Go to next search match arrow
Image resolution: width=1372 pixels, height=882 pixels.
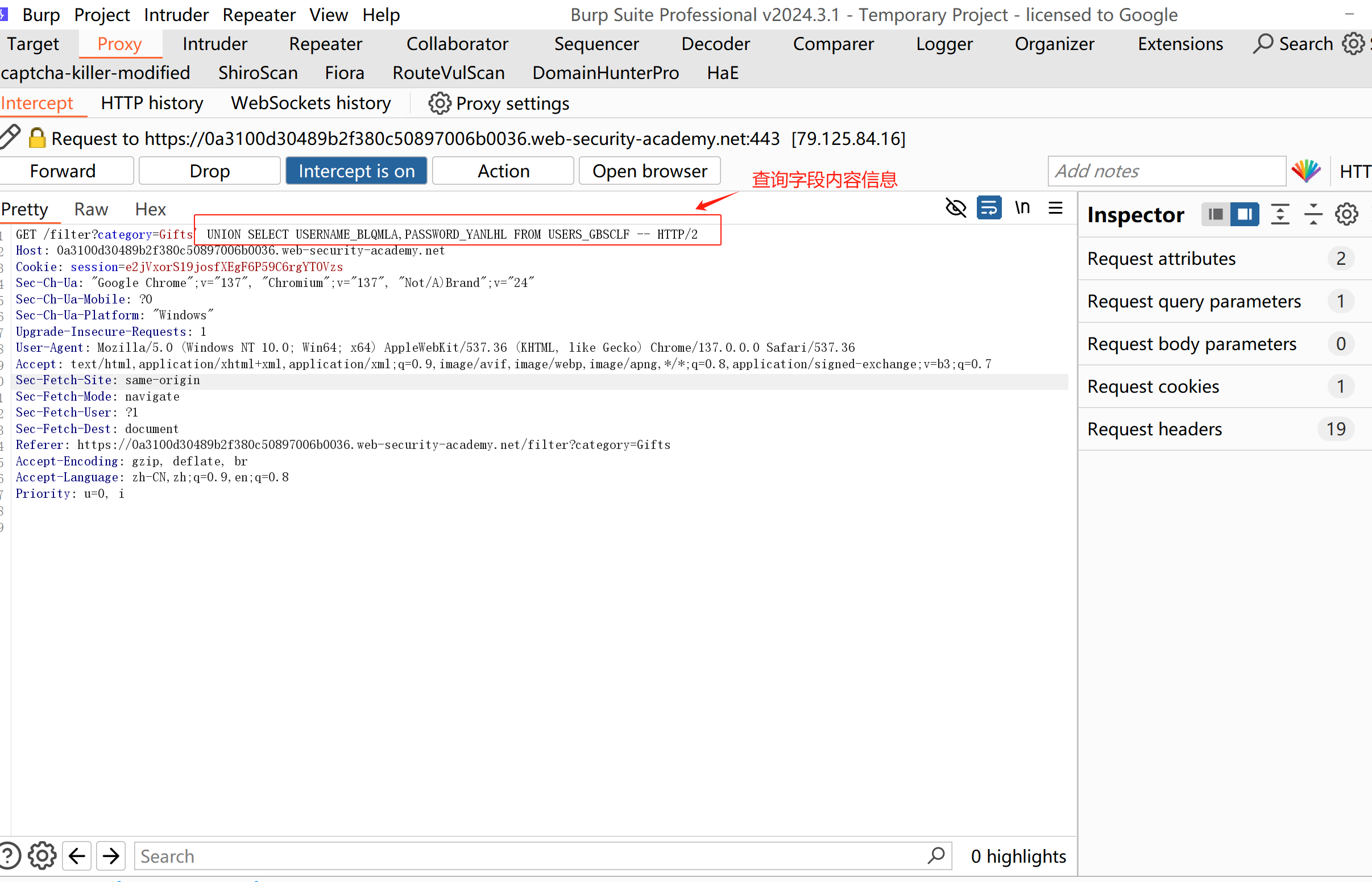coord(111,856)
